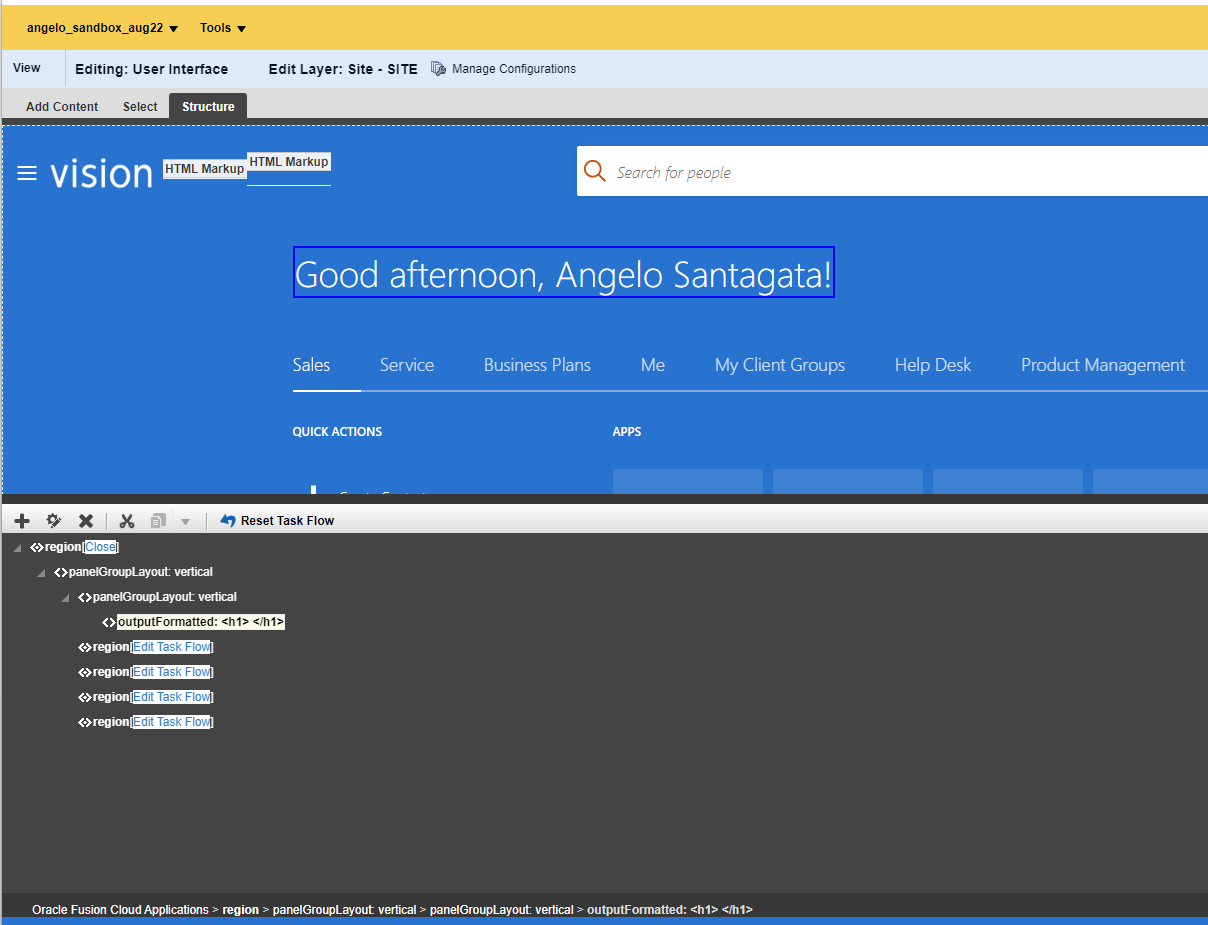Open the Product Management tab
This screenshot has width=1208, height=925.
point(1103,365)
